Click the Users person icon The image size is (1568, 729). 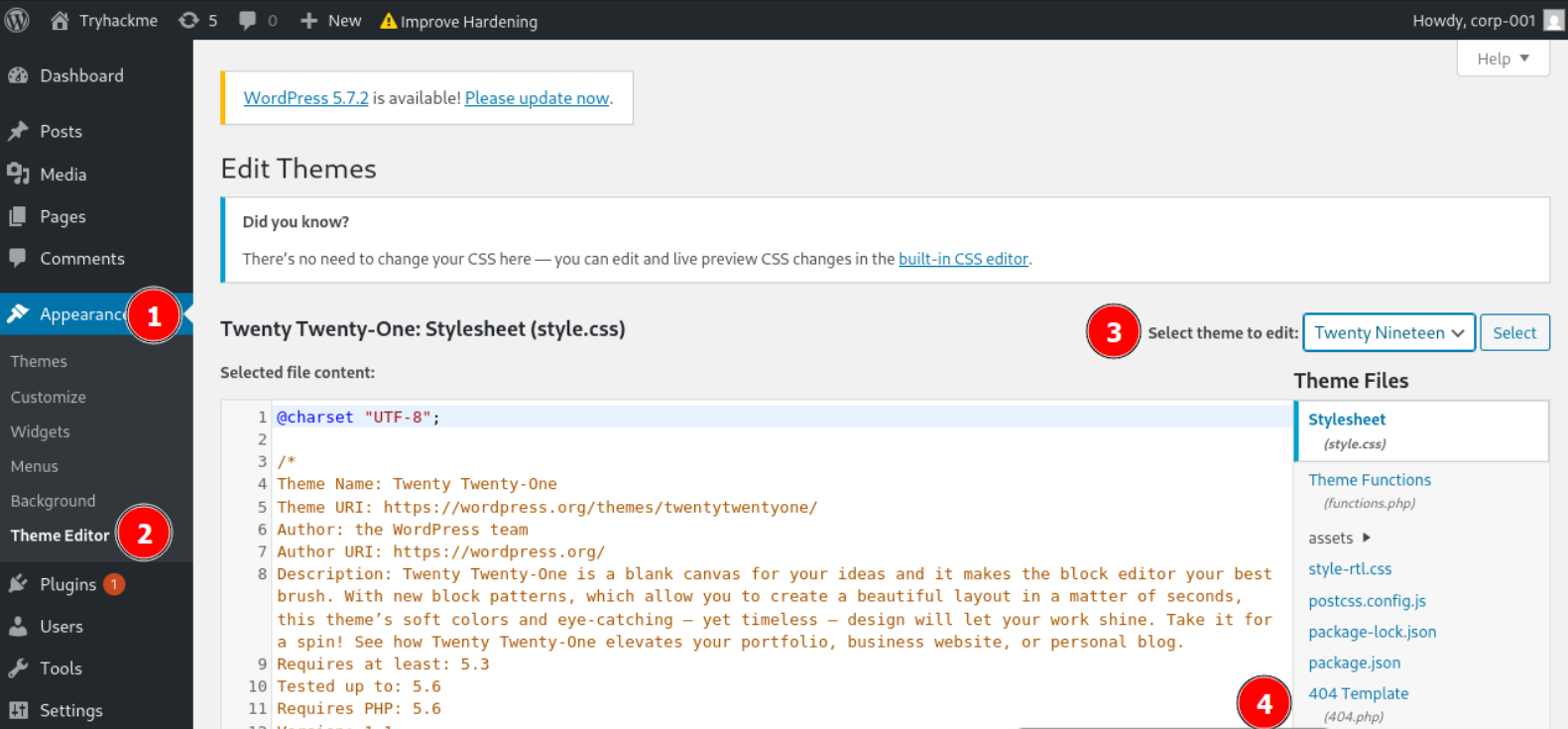coord(18,626)
